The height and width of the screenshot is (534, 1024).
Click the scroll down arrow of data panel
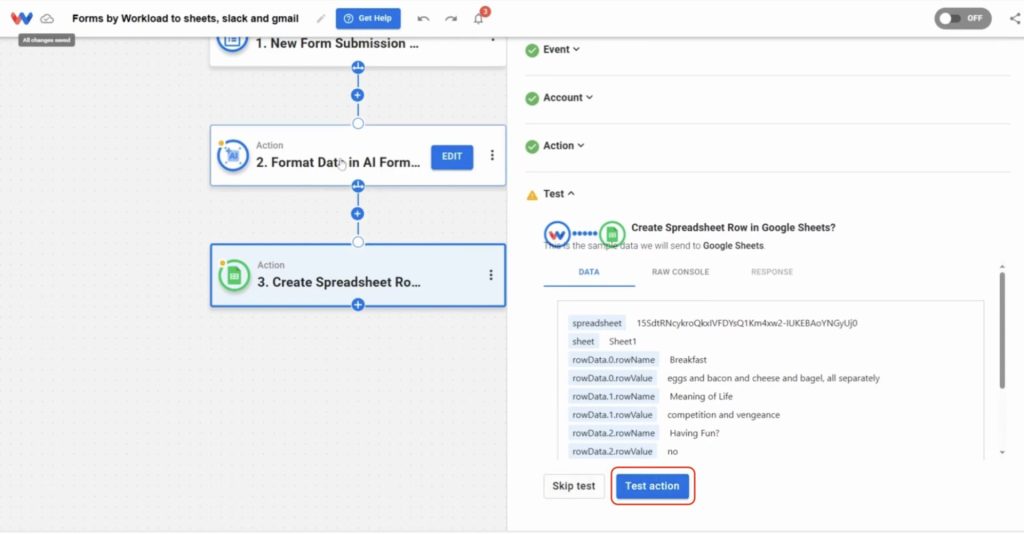pyautogui.click(x=1002, y=452)
